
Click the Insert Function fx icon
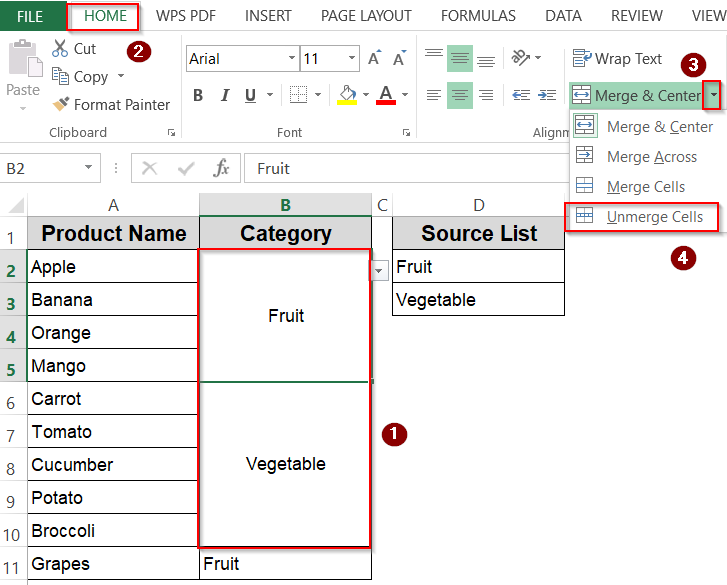pos(222,168)
